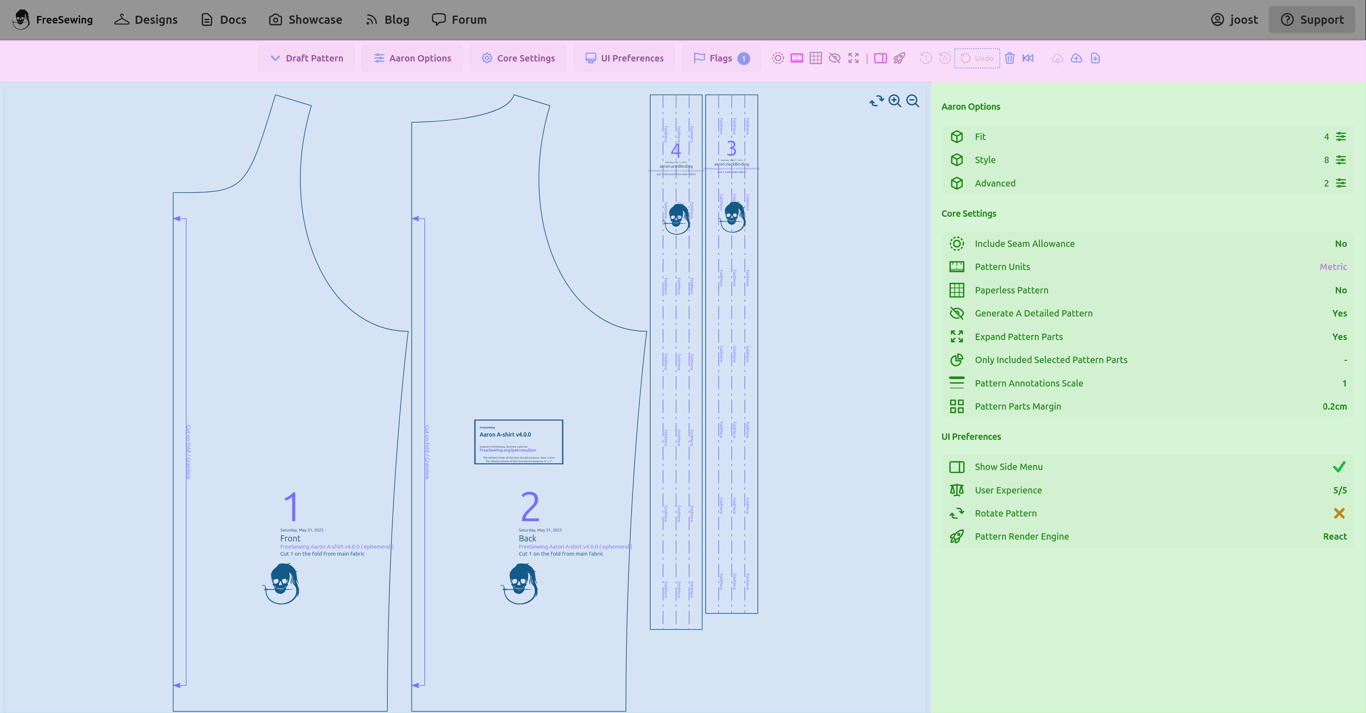Toggle side menu via toolbar panel icon
This screenshot has height=713, width=1366.
[x=881, y=58]
